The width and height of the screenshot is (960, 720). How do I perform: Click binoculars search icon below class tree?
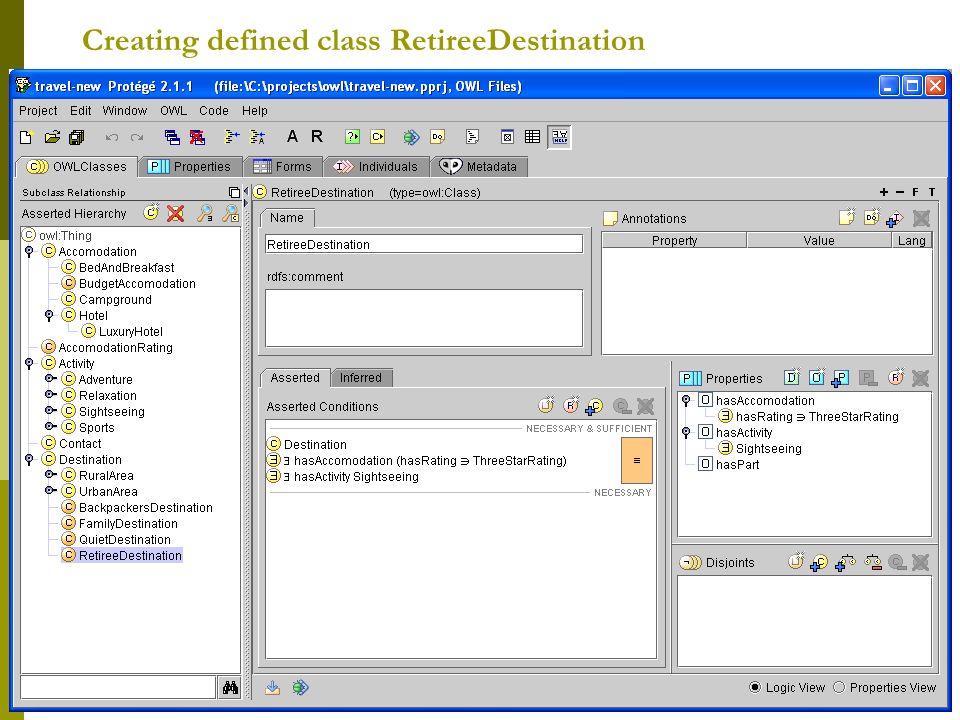pos(230,688)
